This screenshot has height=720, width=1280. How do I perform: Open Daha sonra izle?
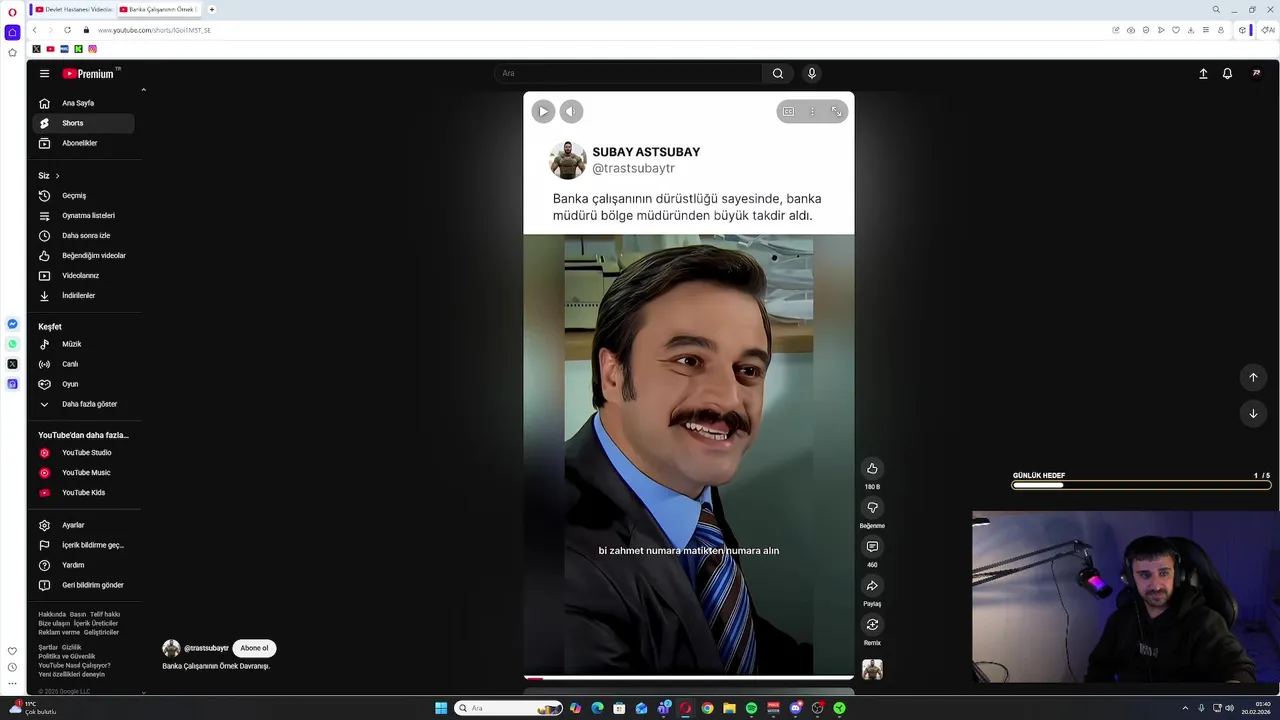tap(83, 236)
